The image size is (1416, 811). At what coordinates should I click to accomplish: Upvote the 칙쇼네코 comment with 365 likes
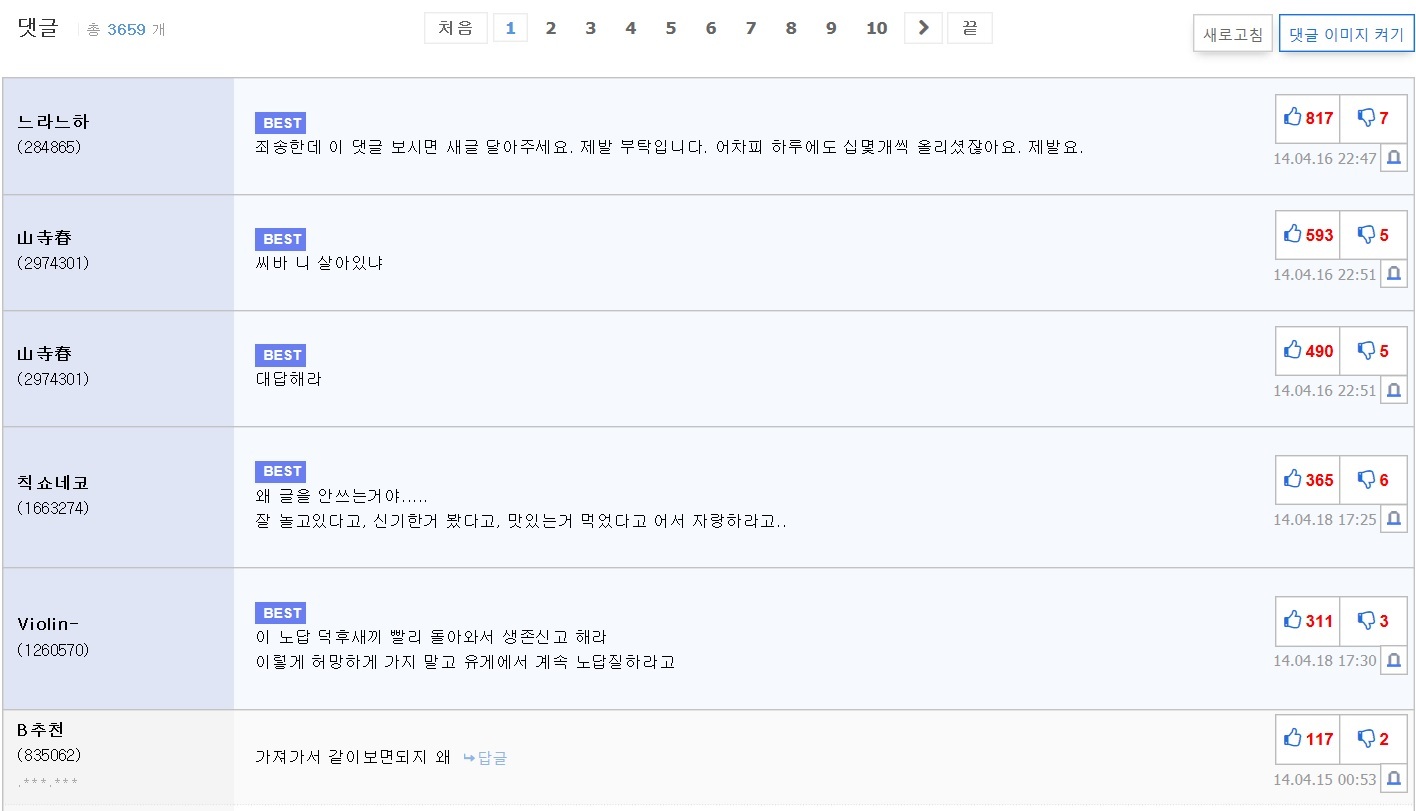click(1307, 480)
